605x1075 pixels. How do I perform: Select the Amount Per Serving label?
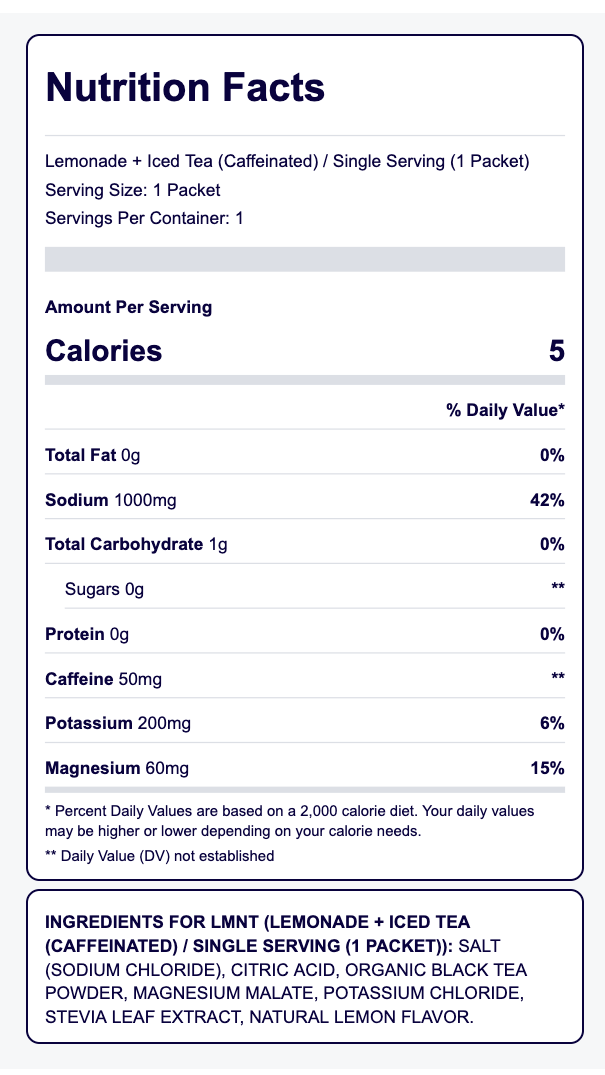[128, 307]
